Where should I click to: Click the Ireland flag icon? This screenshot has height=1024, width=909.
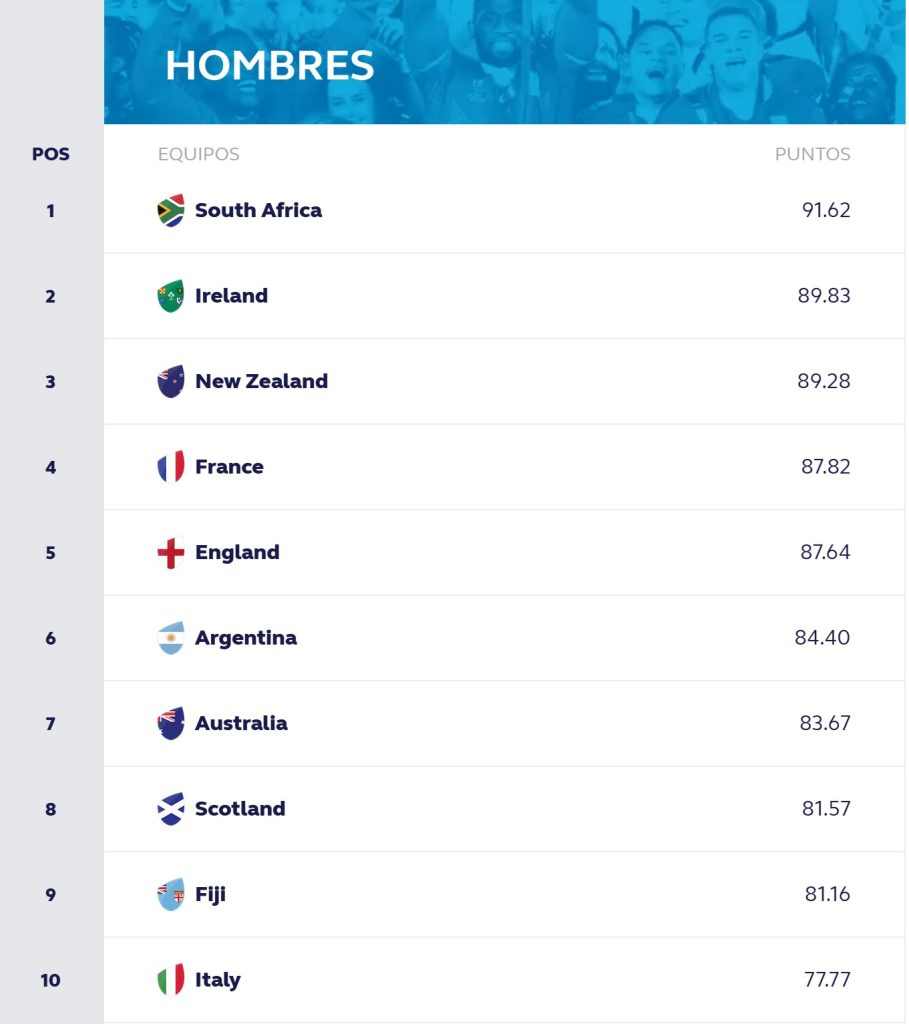coord(171,296)
